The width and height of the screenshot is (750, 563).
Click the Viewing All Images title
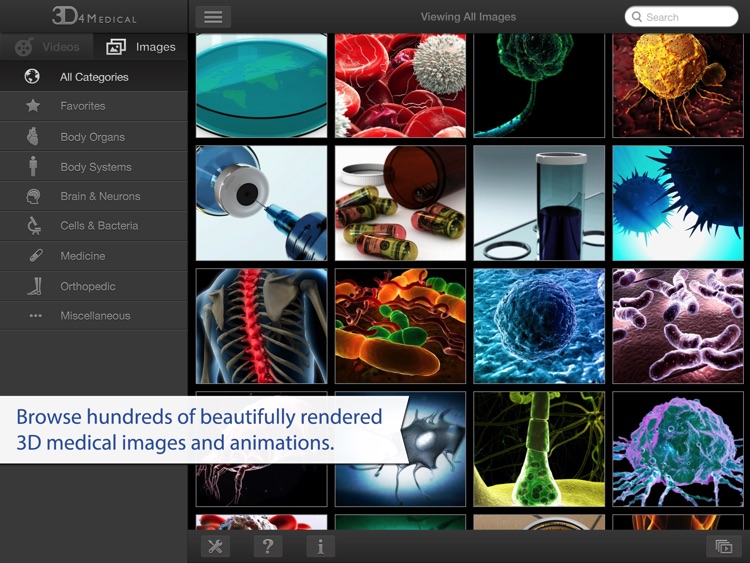pos(468,17)
